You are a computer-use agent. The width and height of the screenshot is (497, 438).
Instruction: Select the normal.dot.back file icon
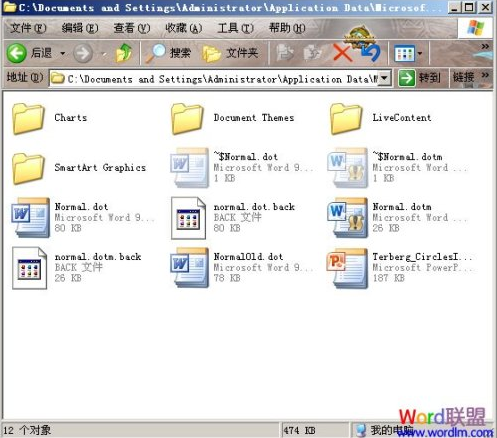tap(188, 218)
